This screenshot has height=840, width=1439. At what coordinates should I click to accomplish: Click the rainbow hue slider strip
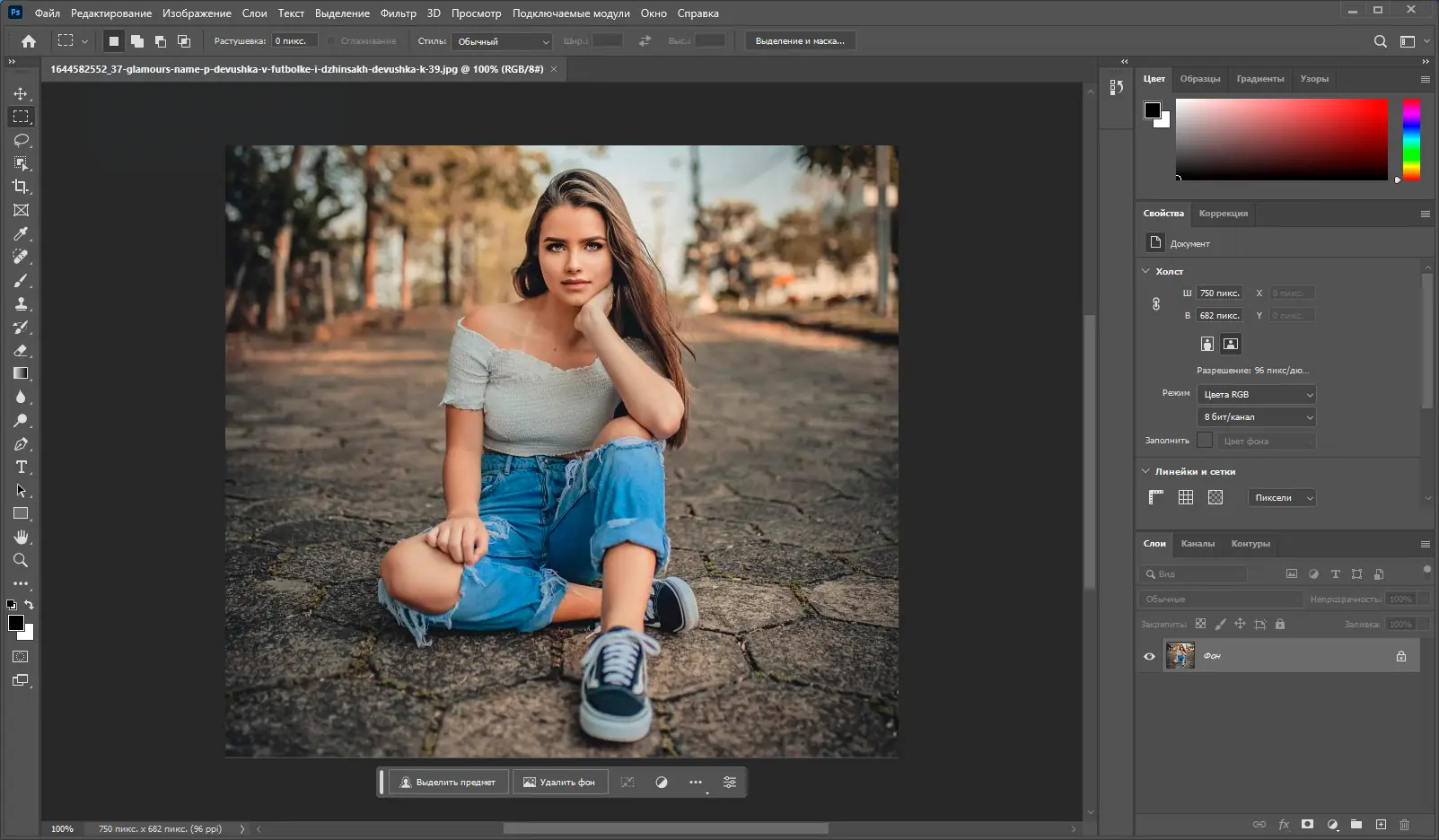(x=1411, y=139)
